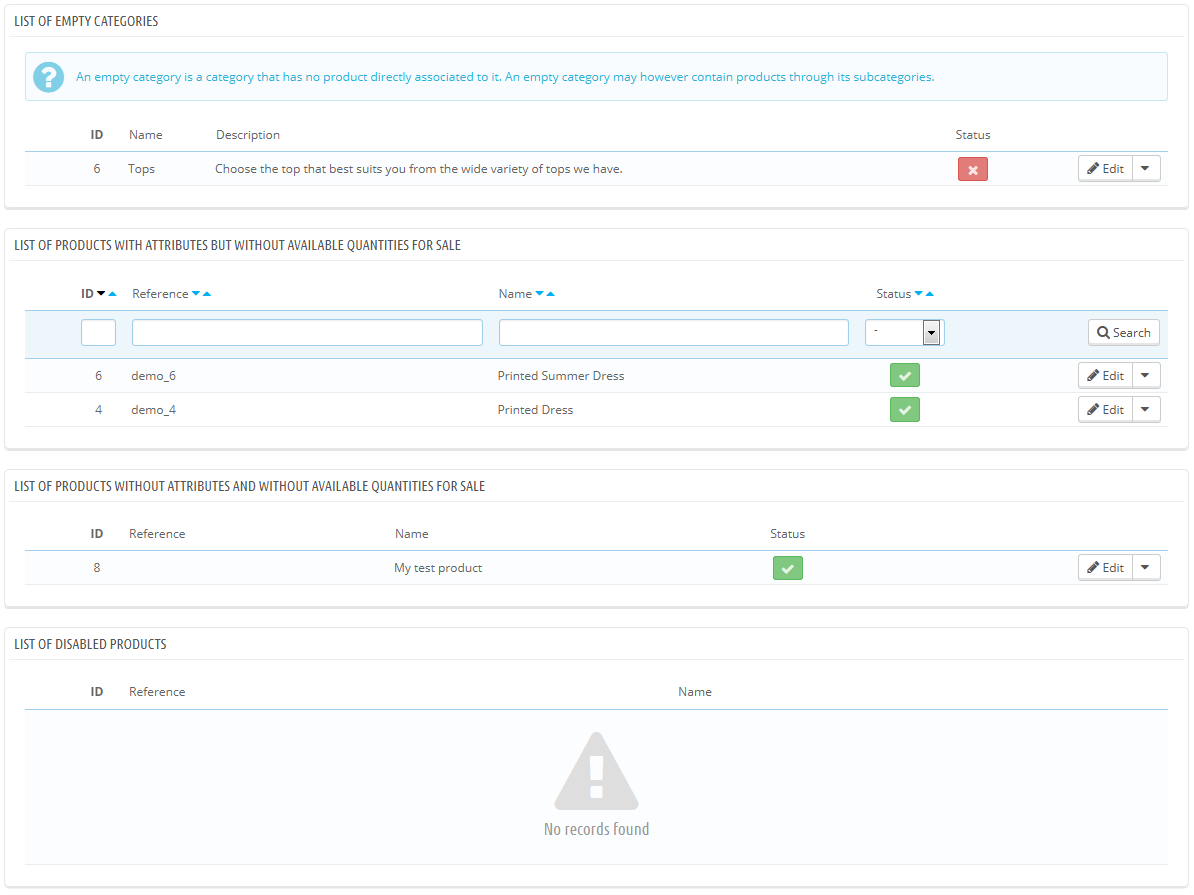Click the magnifier icon on the Search button
Viewport: 1194px width, 895px height.
[1105, 332]
